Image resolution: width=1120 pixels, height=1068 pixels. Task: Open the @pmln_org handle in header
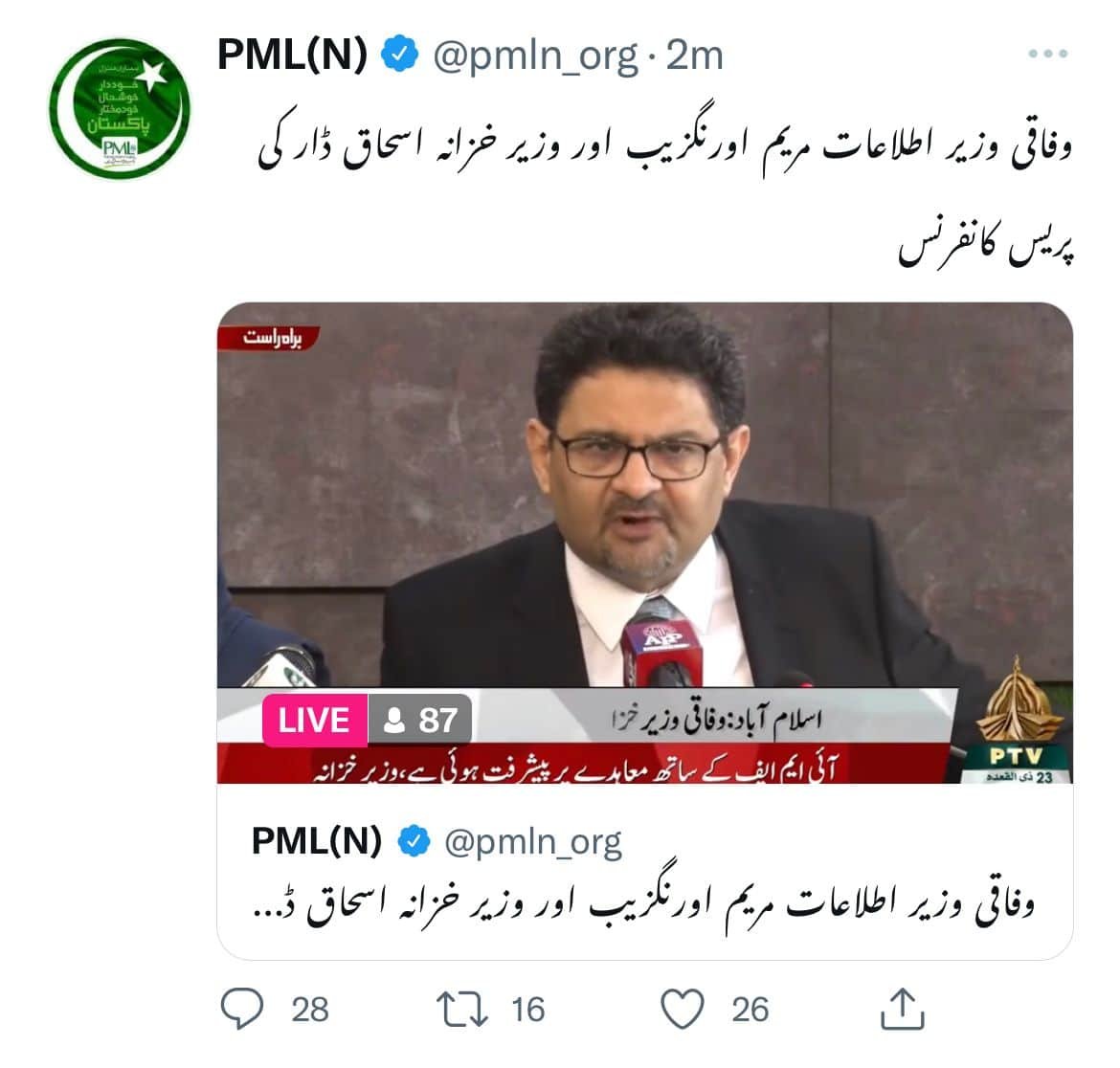point(535,56)
